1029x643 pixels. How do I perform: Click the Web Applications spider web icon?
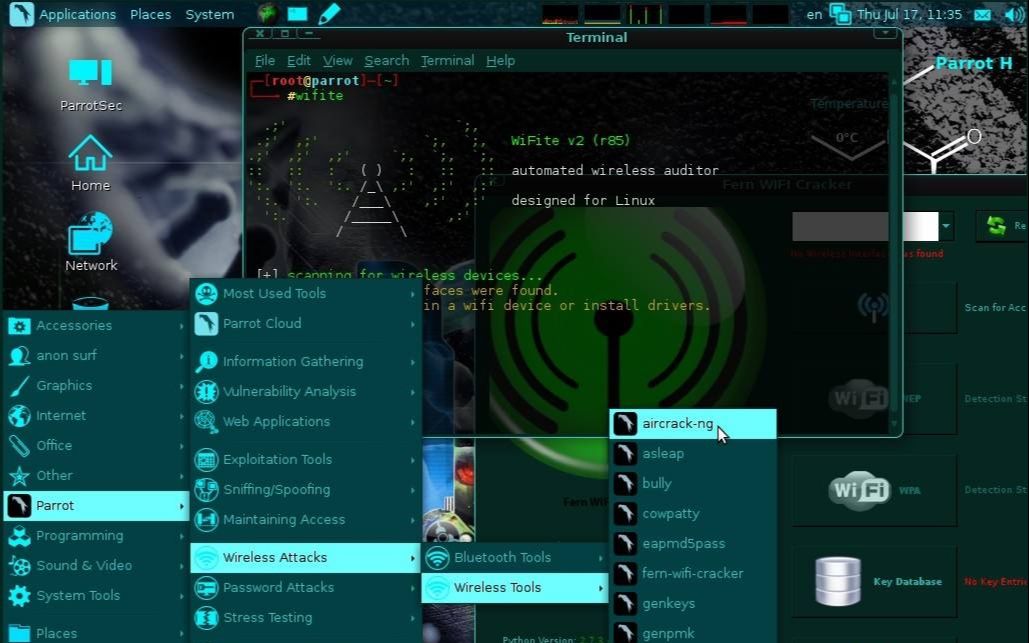coord(206,421)
